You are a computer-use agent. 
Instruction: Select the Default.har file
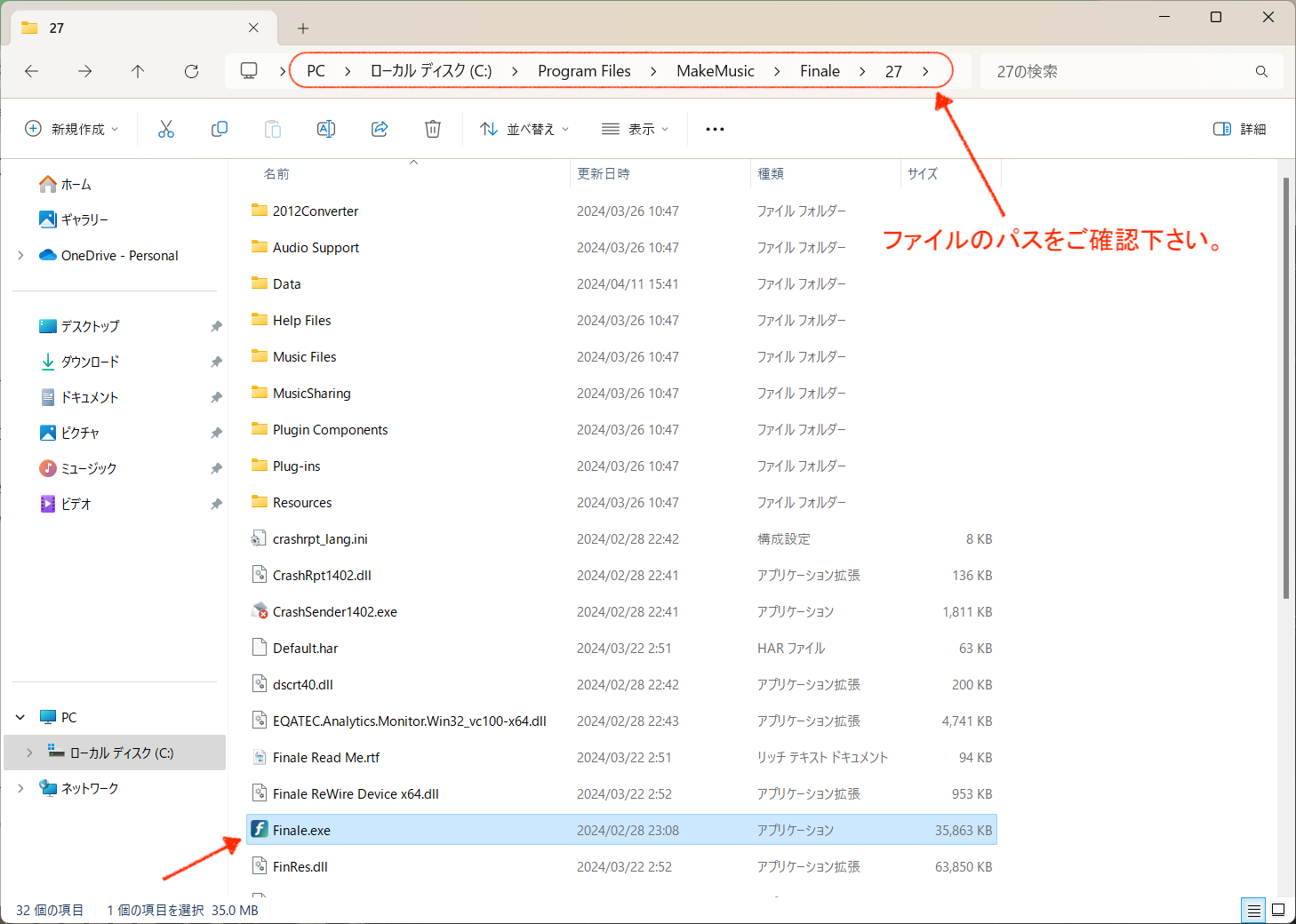tap(305, 648)
